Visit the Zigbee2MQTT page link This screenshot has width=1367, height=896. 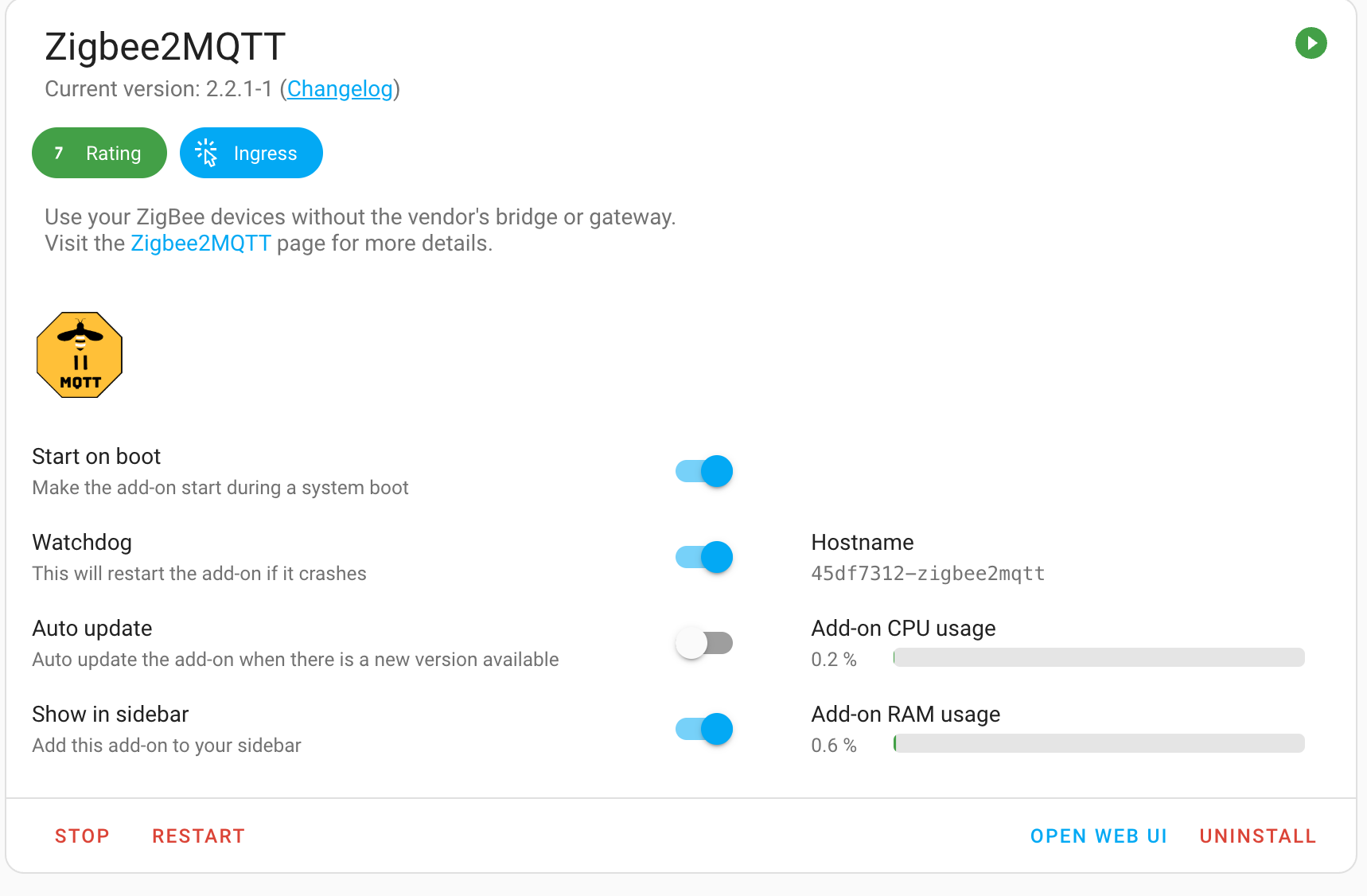tap(201, 243)
